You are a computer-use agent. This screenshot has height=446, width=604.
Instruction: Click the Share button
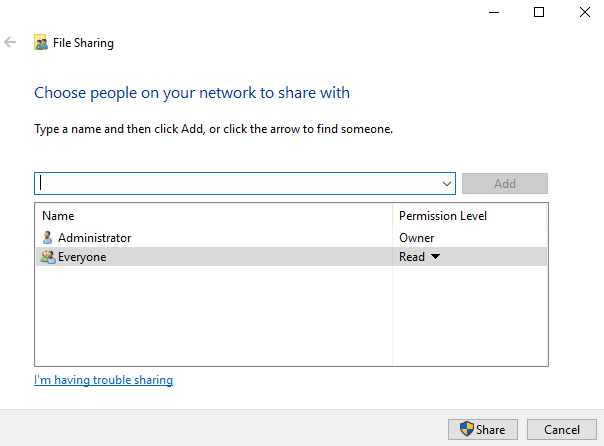click(482, 429)
